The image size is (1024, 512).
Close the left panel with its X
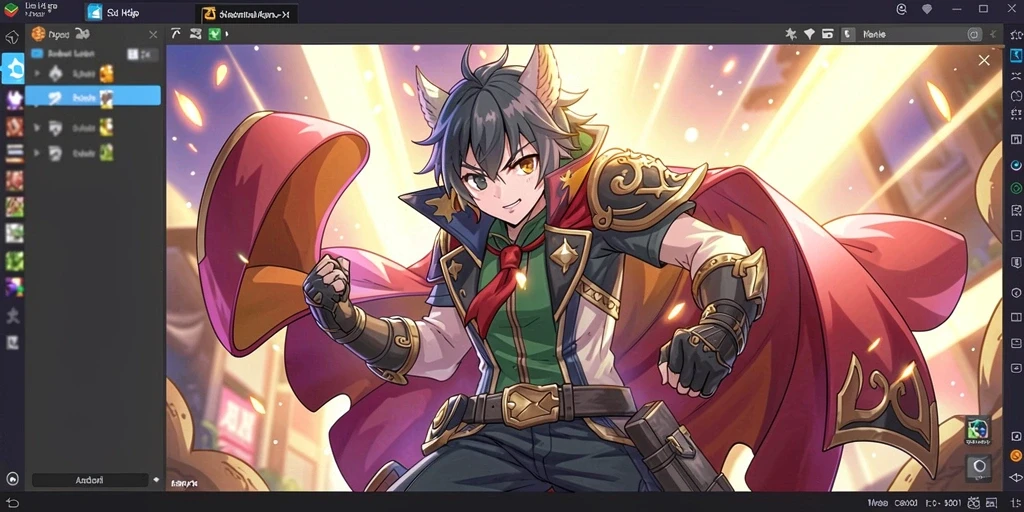pos(153,35)
